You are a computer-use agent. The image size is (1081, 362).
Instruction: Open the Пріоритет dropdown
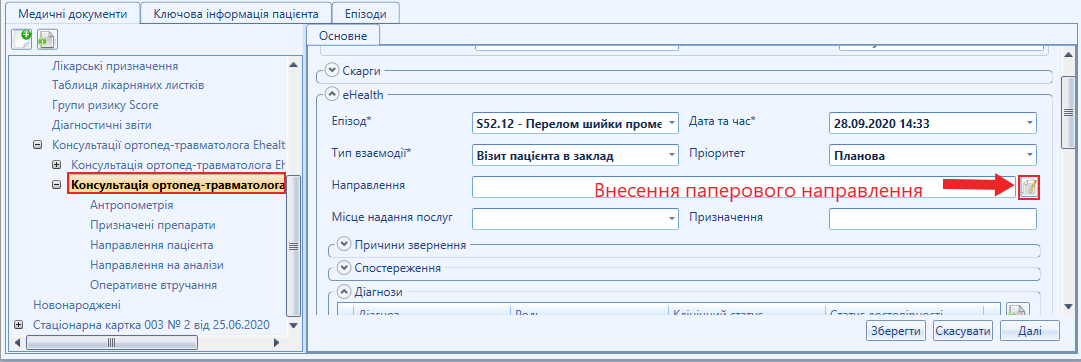(x=1030, y=155)
